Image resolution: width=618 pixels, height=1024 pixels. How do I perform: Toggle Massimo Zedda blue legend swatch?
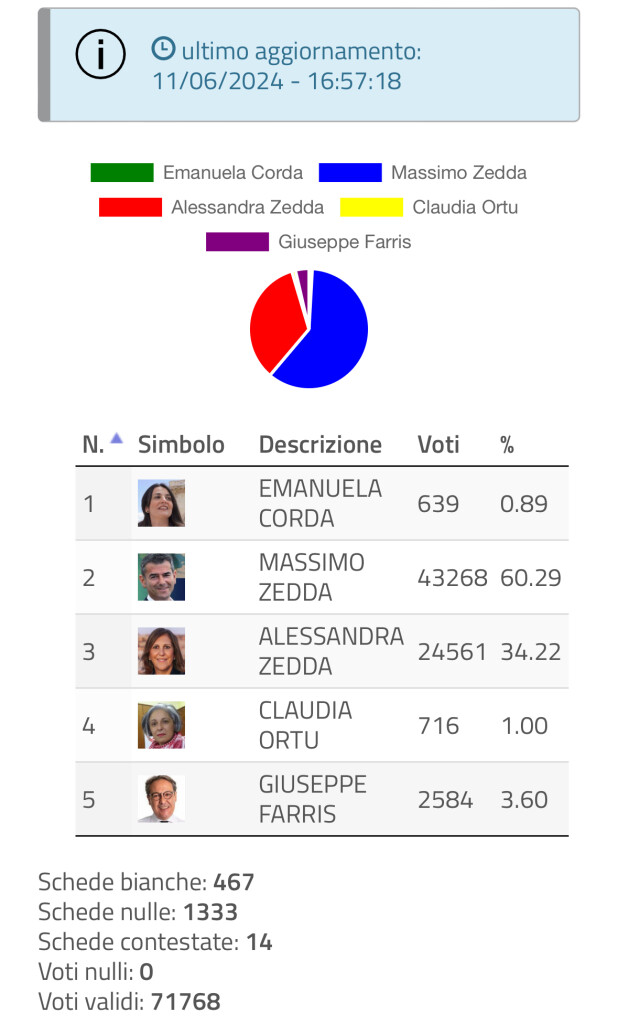coord(350,172)
